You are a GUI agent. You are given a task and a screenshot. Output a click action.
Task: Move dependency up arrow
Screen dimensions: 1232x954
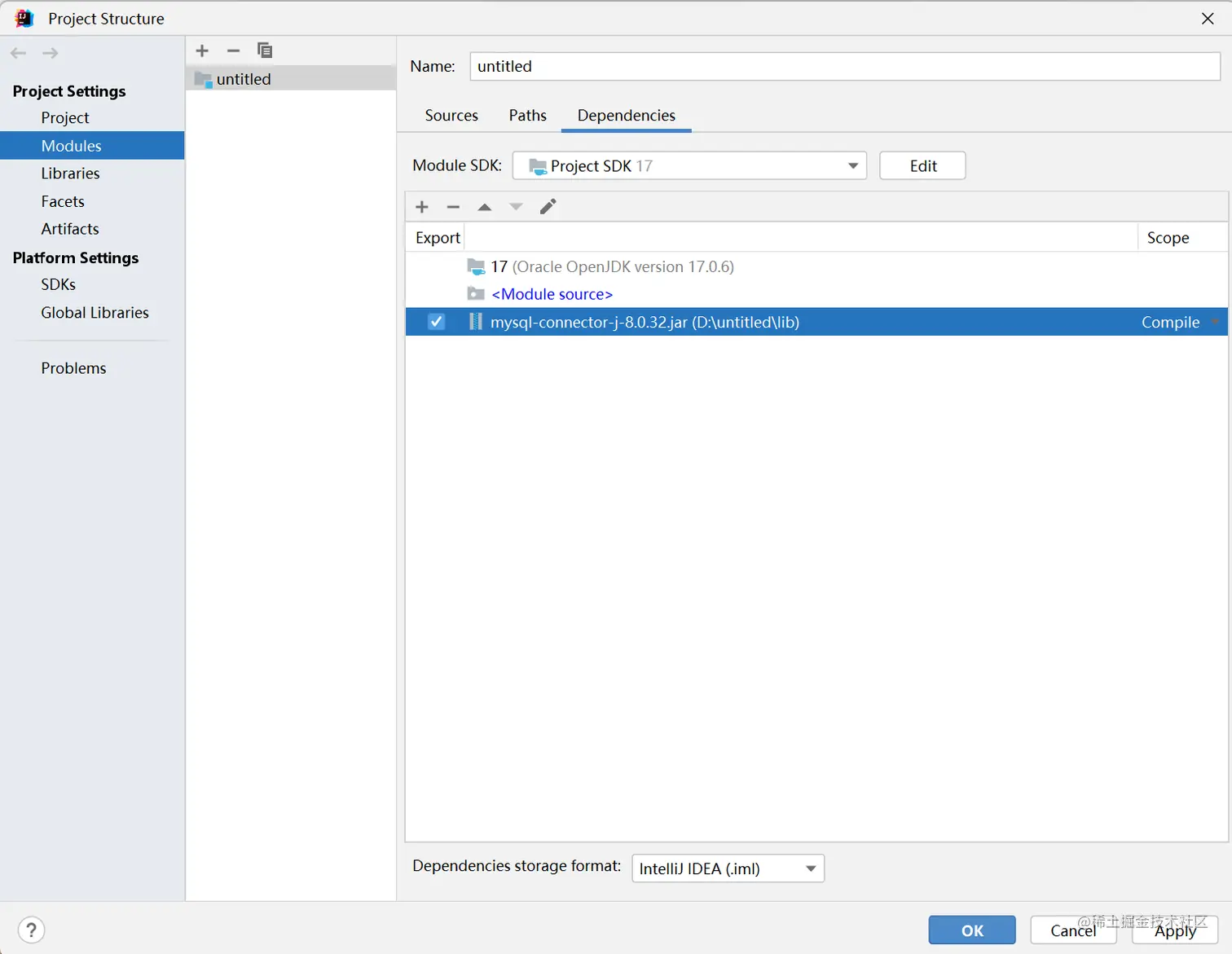click(x=485, y=207)
